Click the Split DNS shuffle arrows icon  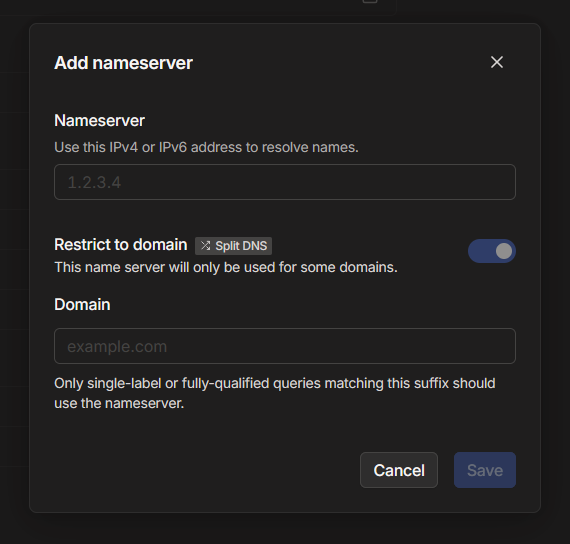click(x=205, y=245)
